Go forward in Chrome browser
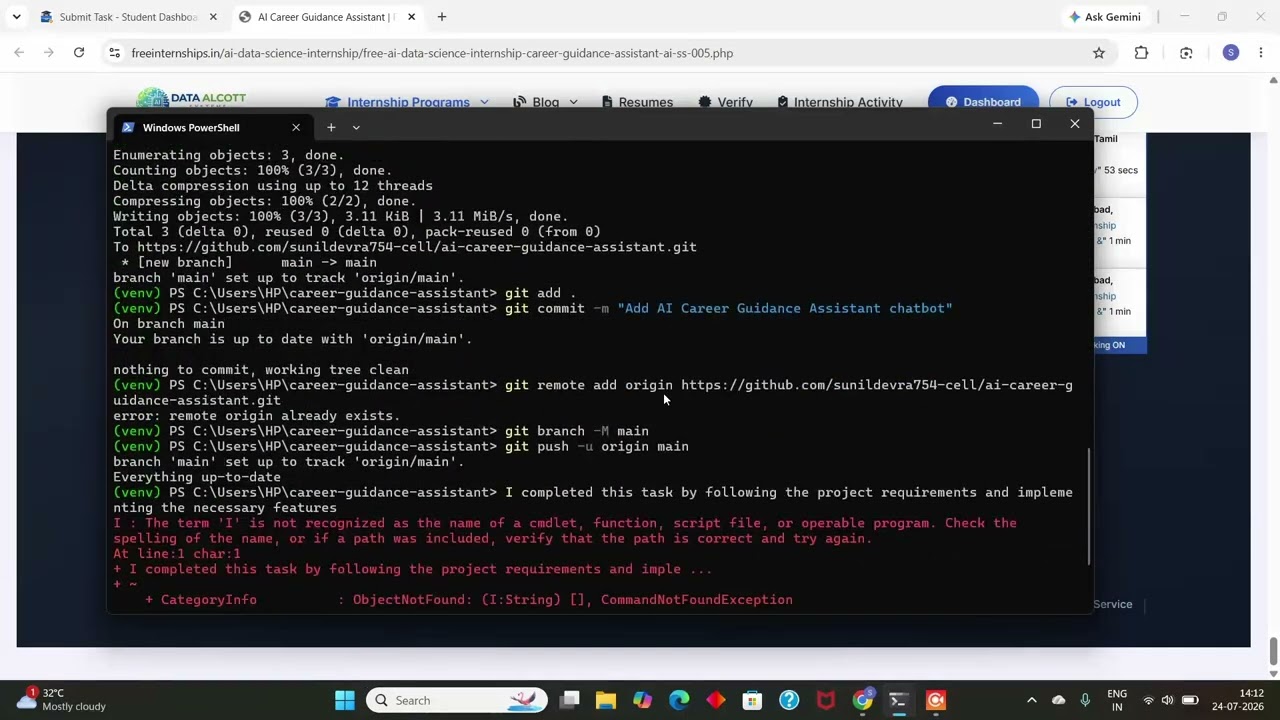Screen dimensions: 1280x720 [48, 53]
